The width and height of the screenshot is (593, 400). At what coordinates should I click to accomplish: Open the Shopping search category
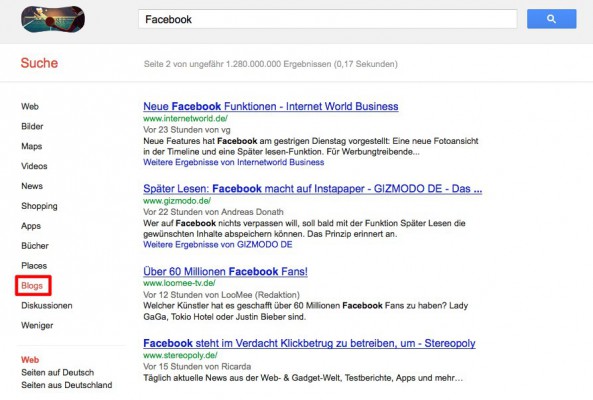(39, 206)
